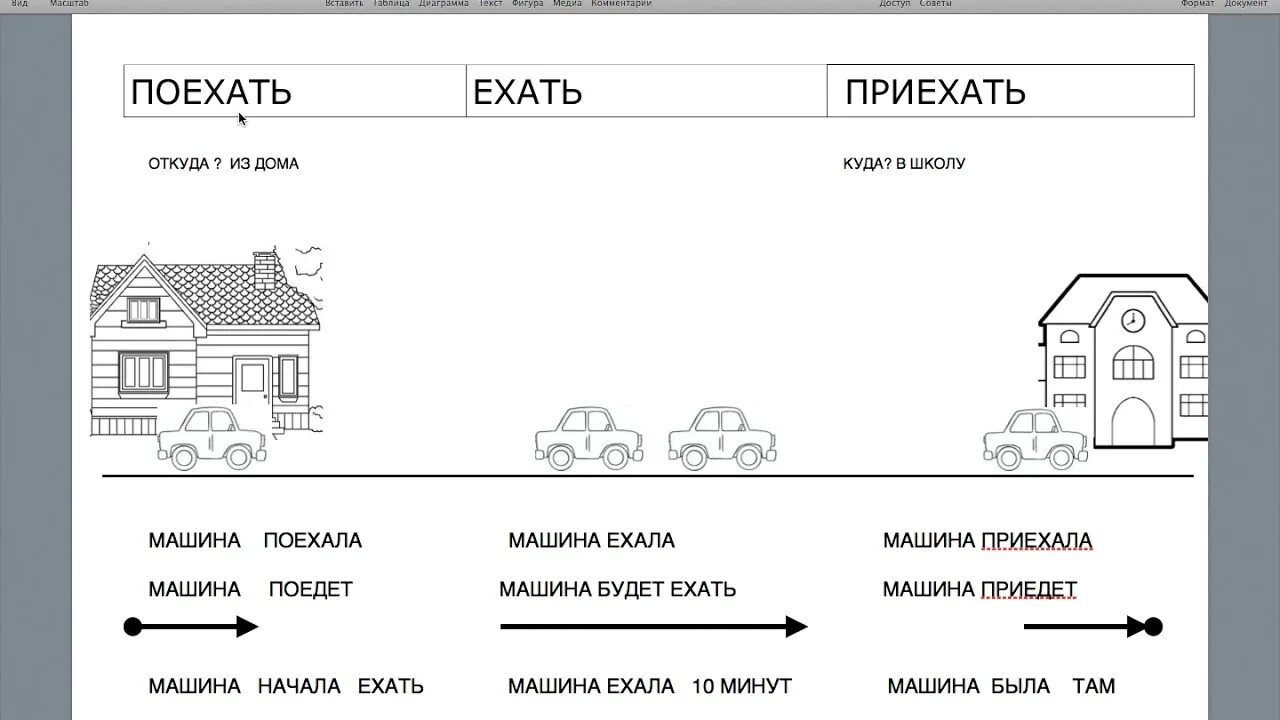Click the word ПРИЕХАЛА
Screen dimensions: 1280x720
(1037, 541)
